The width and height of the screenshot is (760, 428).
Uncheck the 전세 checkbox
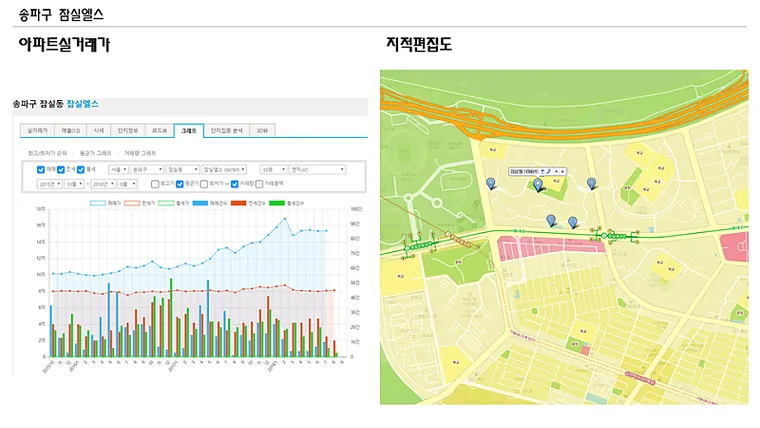pyautogui.click(x=61, y=170)
